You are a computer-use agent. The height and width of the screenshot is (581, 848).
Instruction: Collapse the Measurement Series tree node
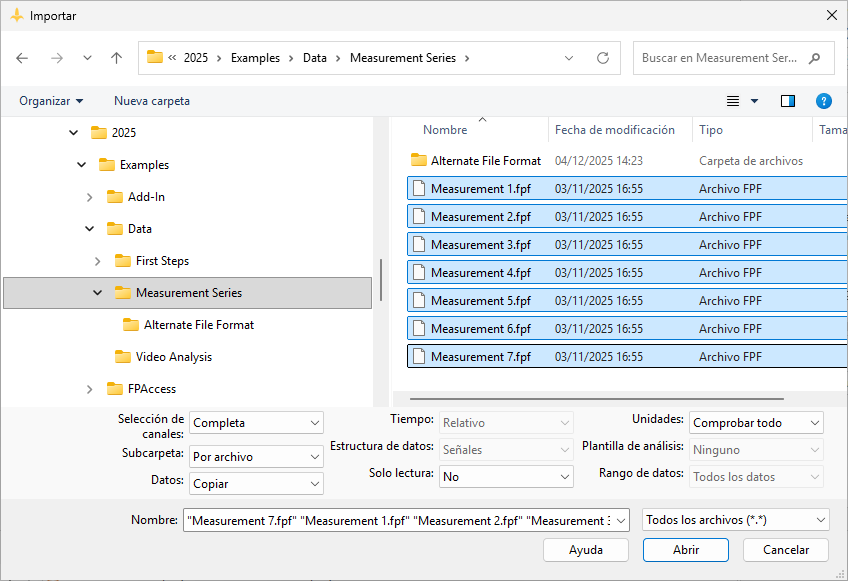pos(97,293)
